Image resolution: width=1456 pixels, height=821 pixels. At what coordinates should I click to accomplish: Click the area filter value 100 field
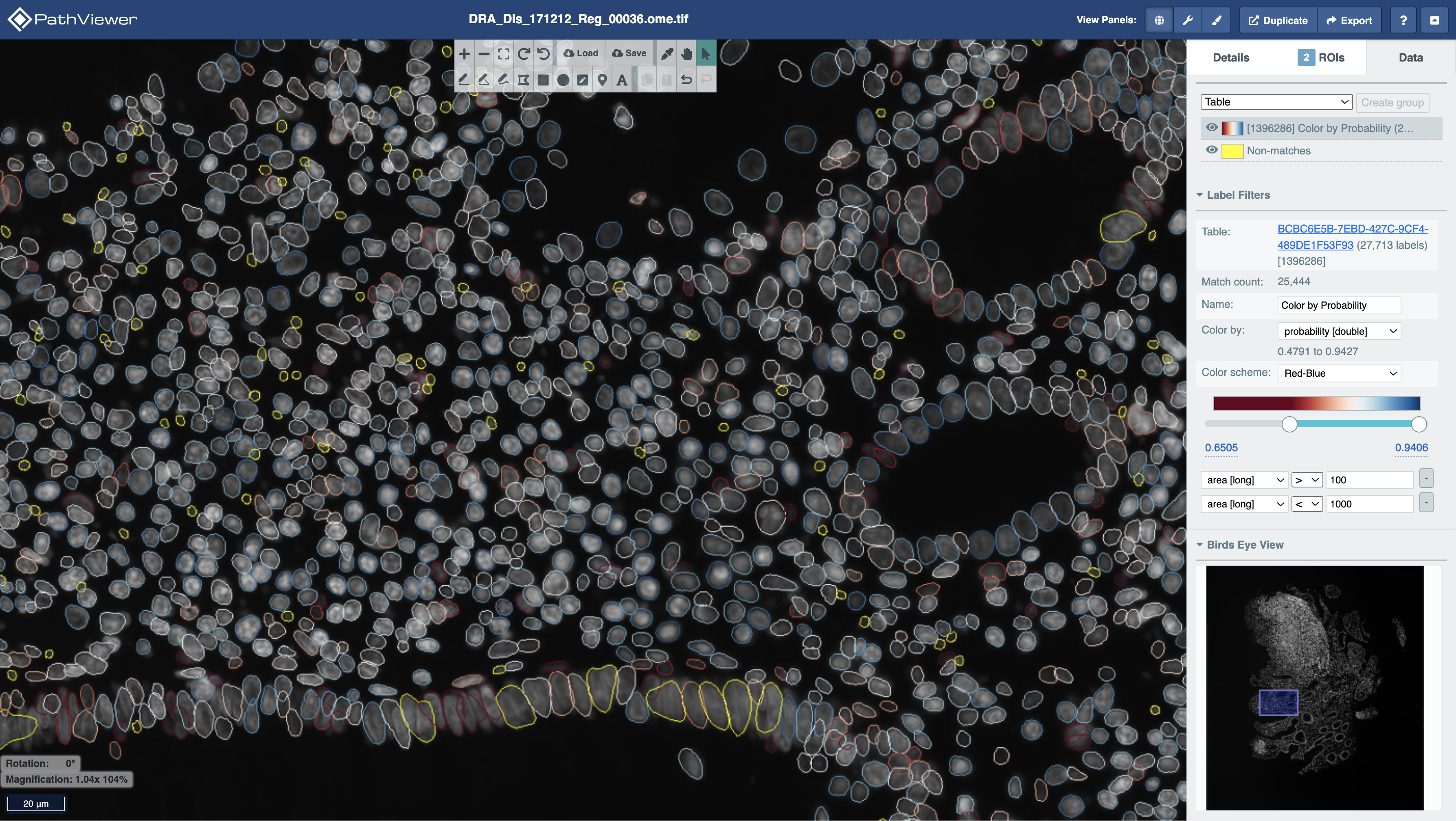[x=1370, y=480]
